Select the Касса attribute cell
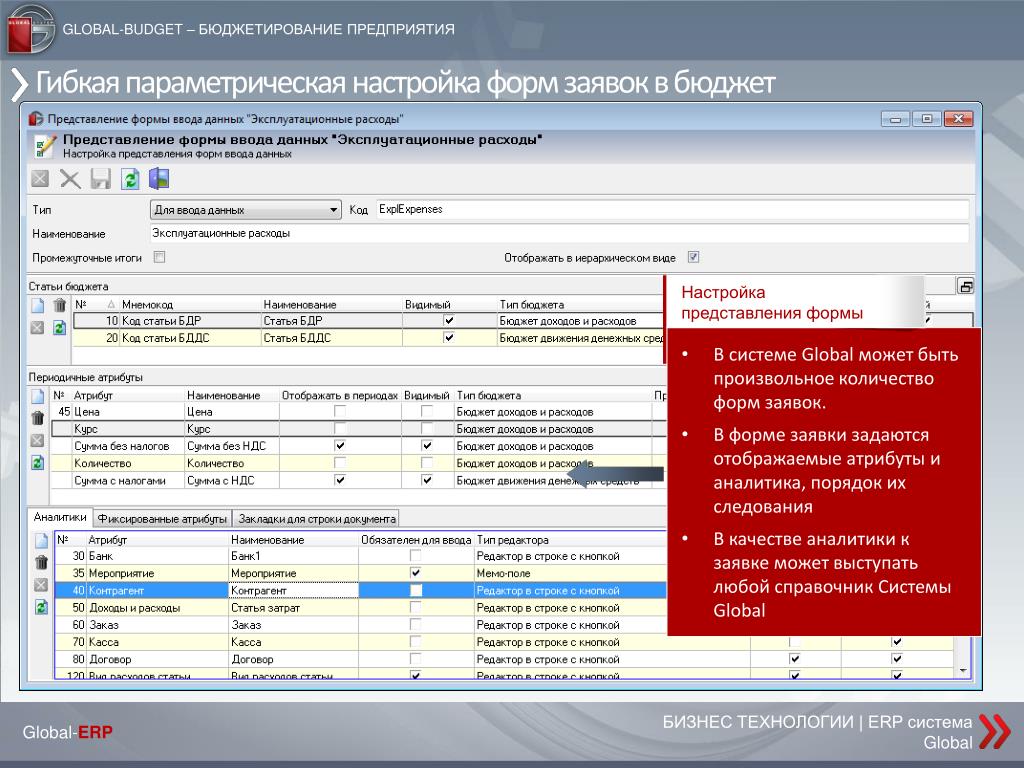This screenshot has width=1024, height=768. pyautogui.click(x=157, y=642)
